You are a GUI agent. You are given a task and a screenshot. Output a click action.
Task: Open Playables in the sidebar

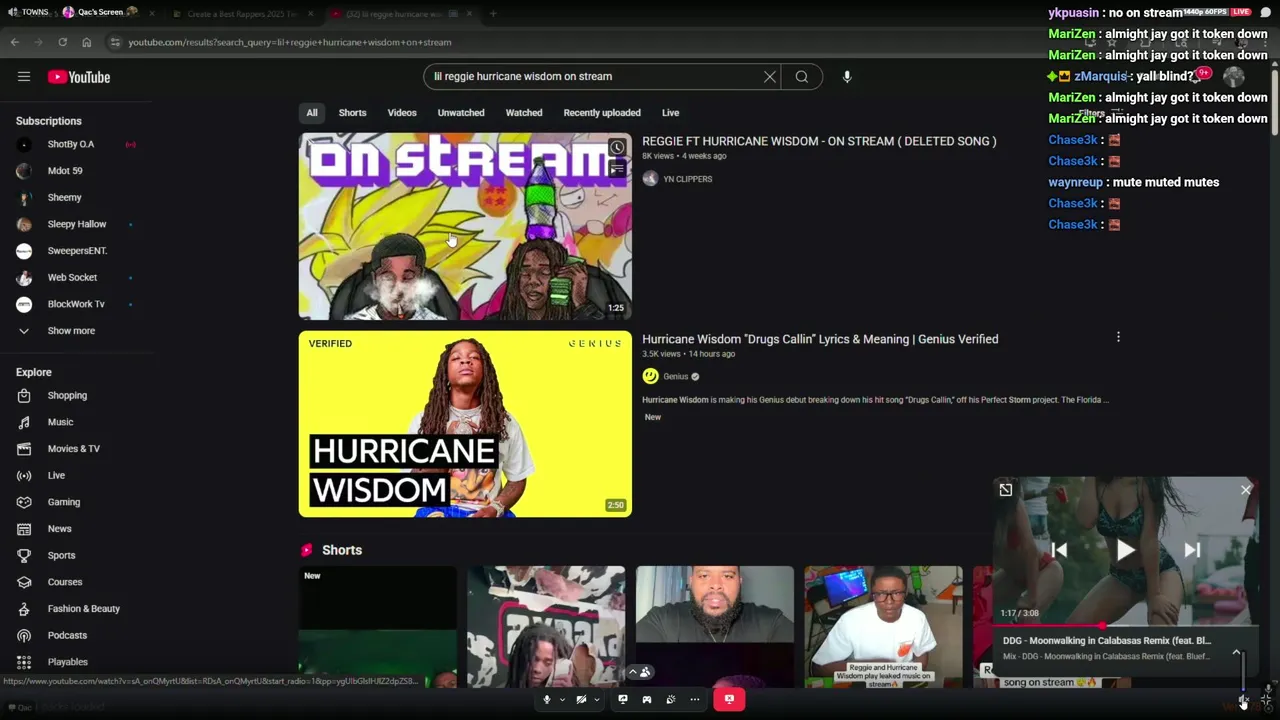67,662
